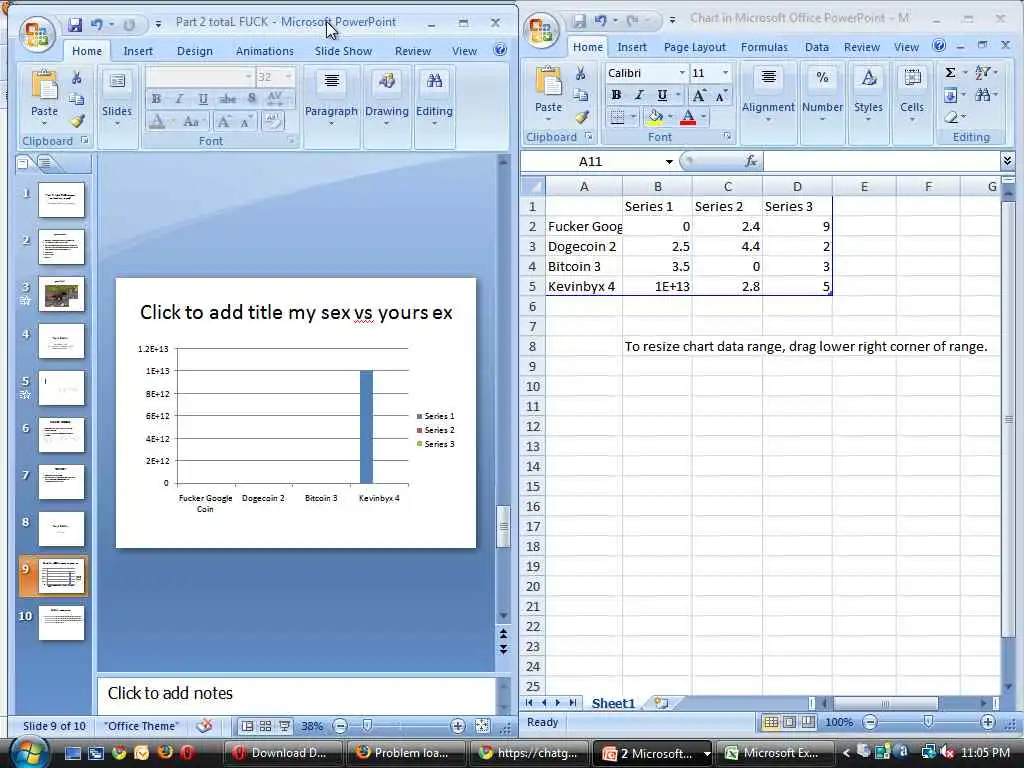Switch to Slide Sorter view in PowerPoint
This screenshot has height=768, width=1024.
pos(266,726)
